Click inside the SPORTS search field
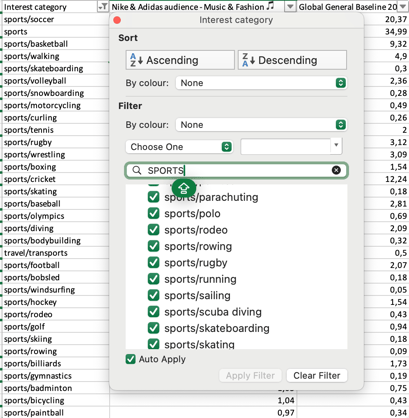The height and width of the screenshot is (418, 409). pyautogui.click(x=236, y=170)
